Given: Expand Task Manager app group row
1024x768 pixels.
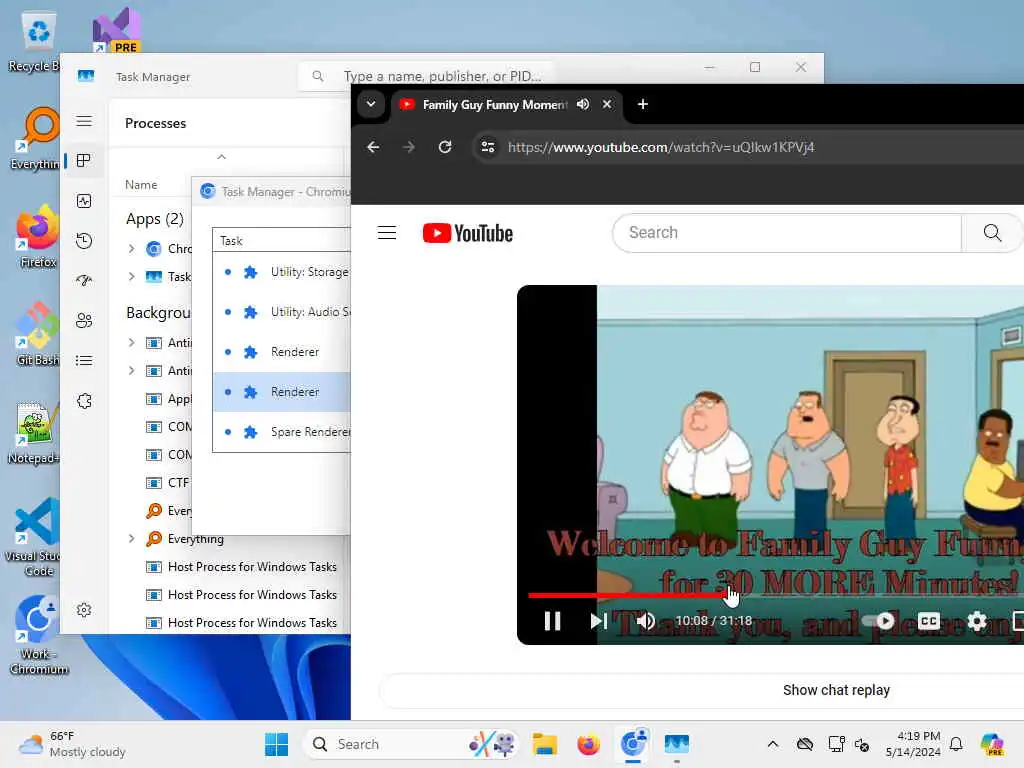Looking at the screenshot, I should click(x=131, y=277).
